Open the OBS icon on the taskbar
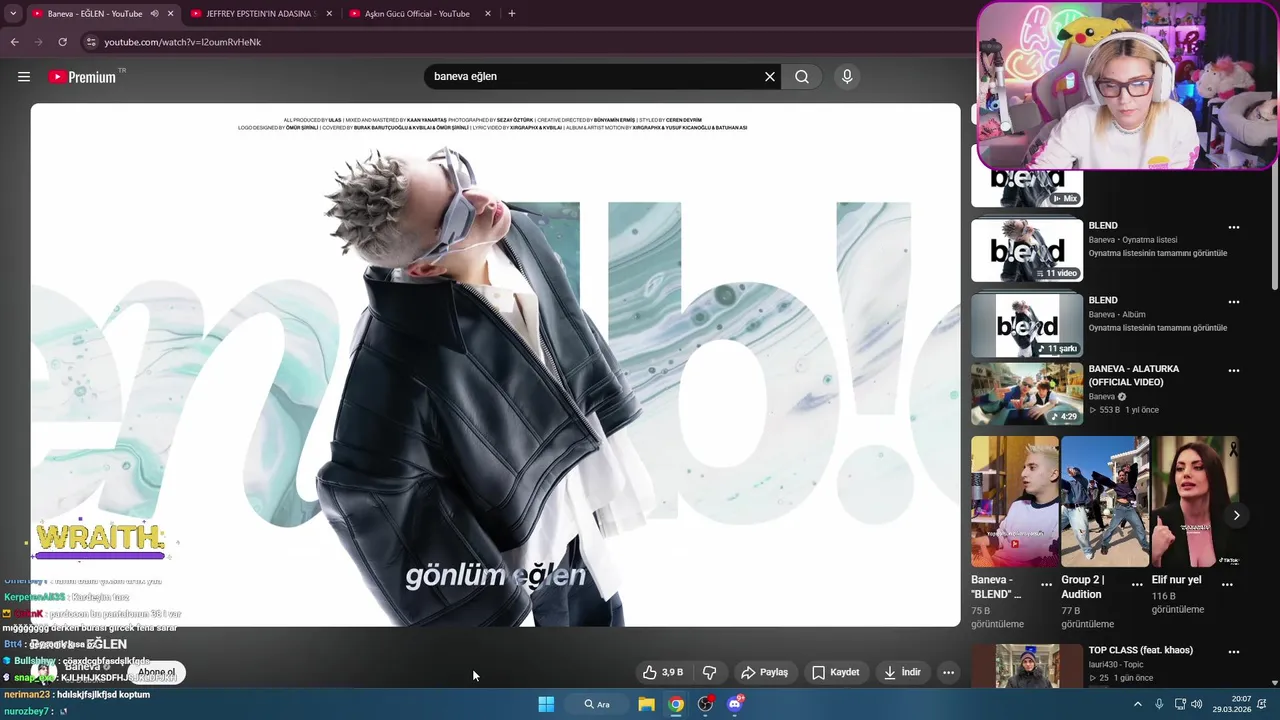The image size is (1280, 720). pos(706,704)
